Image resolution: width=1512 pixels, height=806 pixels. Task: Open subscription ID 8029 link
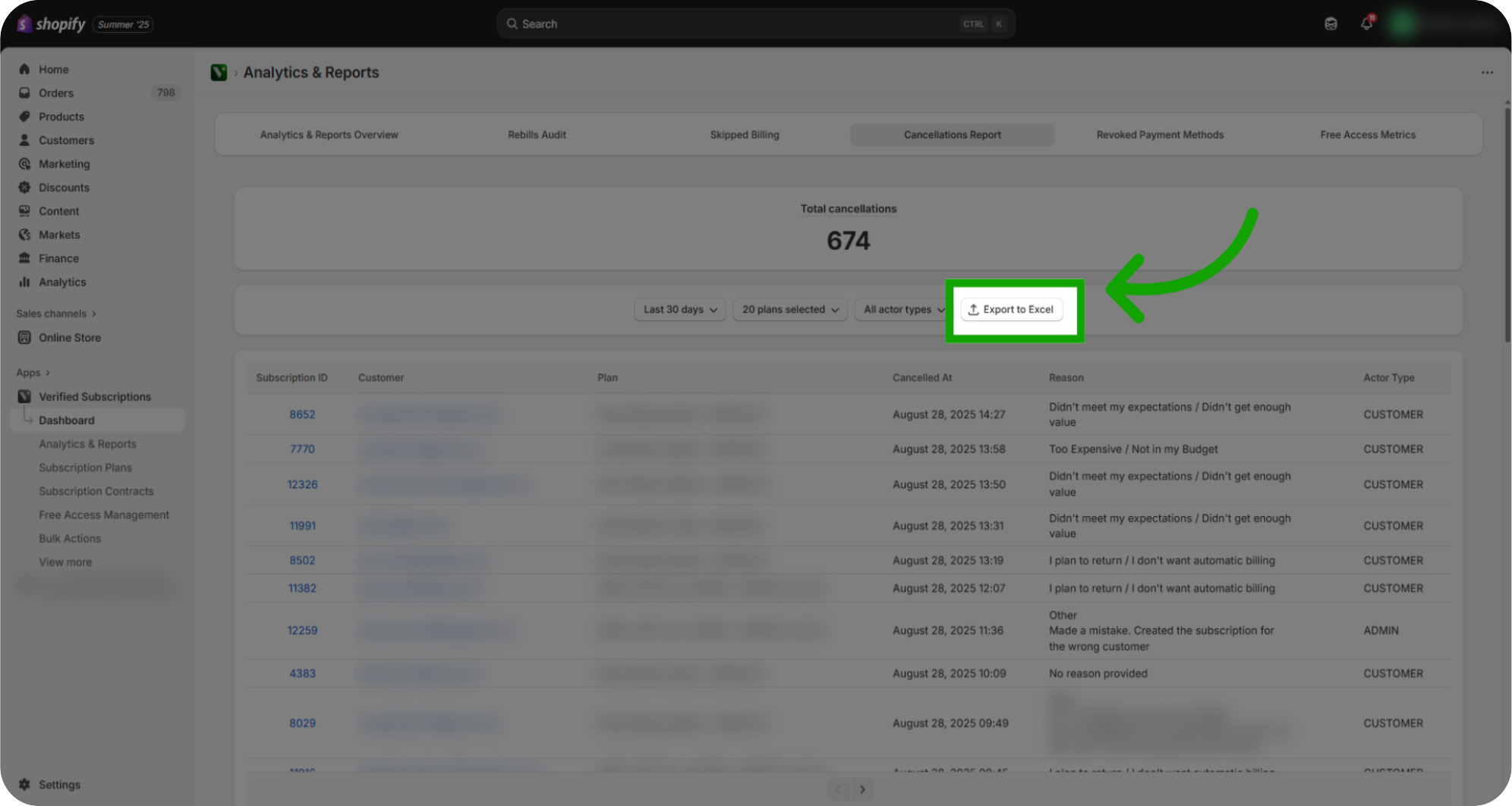[x=302, y=723]
